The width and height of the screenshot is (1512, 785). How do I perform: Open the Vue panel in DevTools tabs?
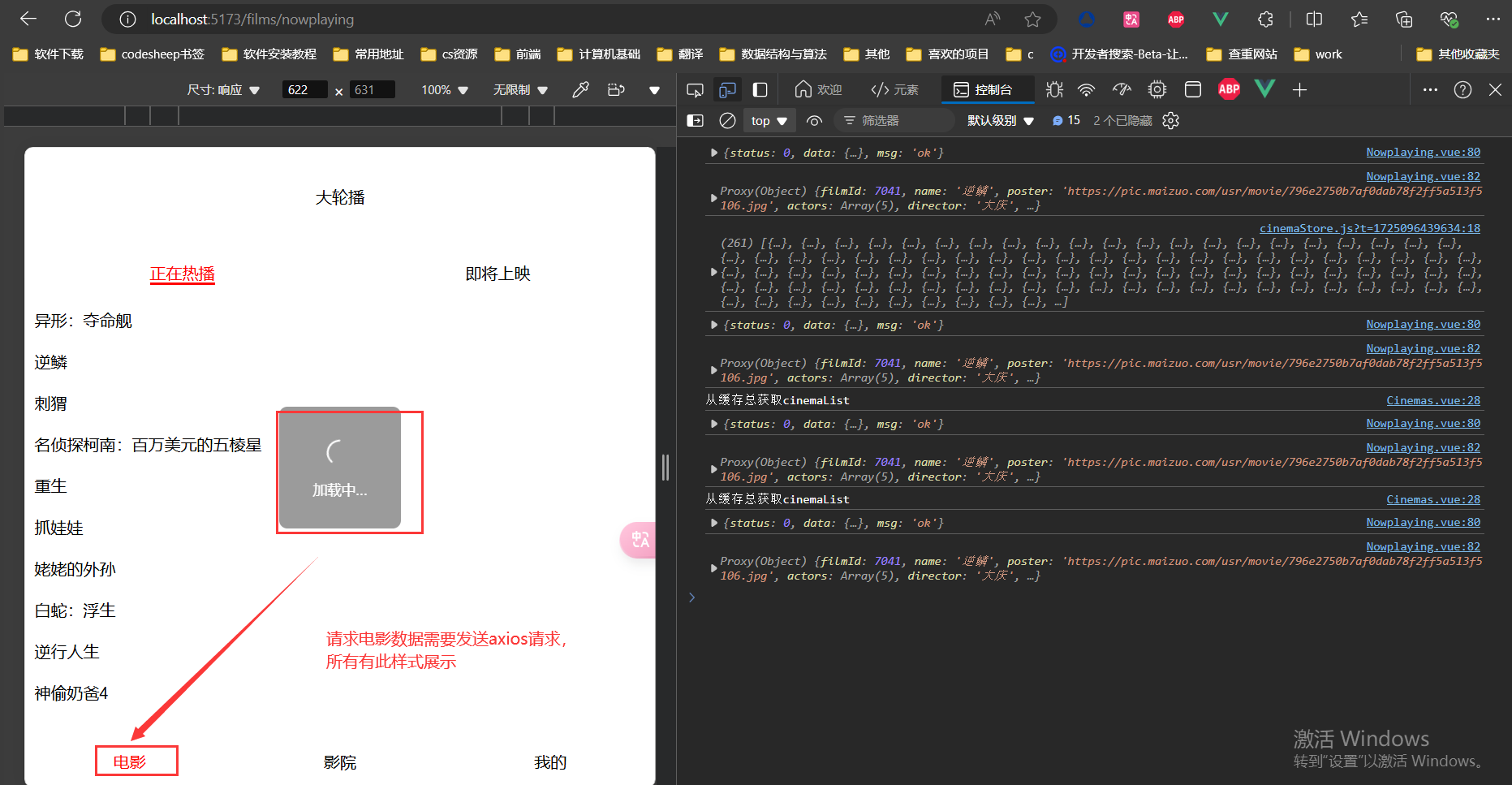point(1264,89)
